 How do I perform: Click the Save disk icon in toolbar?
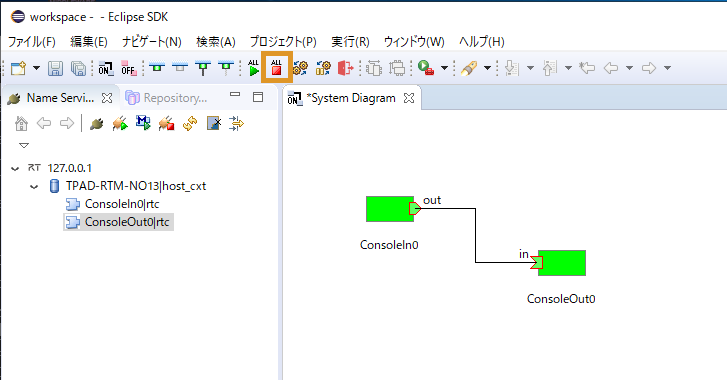56,68
